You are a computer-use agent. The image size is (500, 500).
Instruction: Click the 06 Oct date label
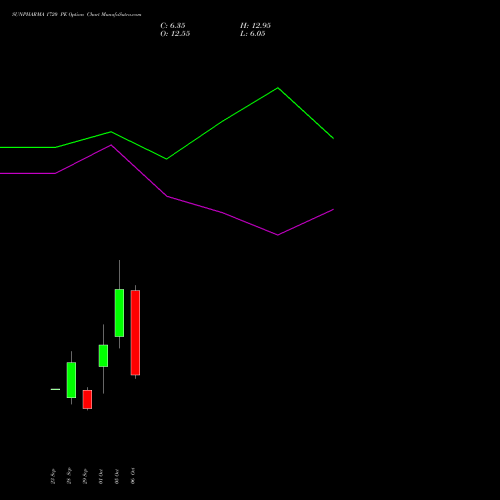133,476
